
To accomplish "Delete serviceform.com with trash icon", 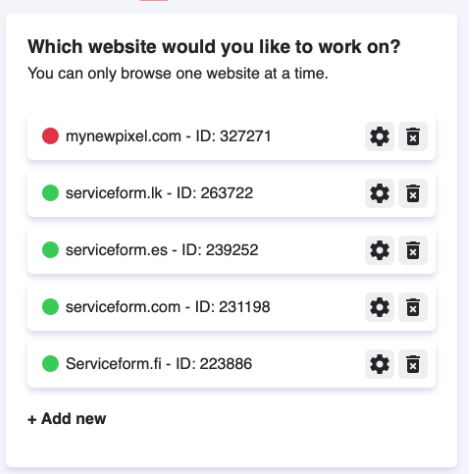I will click(413, 307).
